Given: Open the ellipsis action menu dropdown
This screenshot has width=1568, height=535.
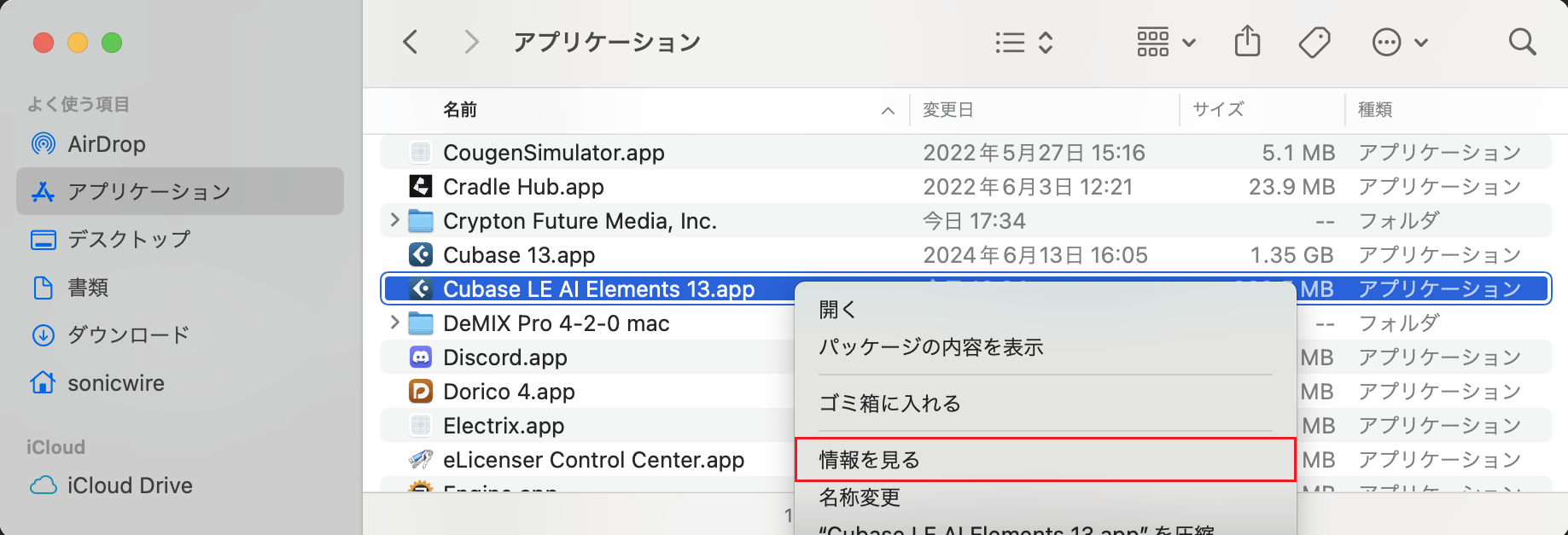Looking at the screenshot, I should click(x=1399, y=42).
